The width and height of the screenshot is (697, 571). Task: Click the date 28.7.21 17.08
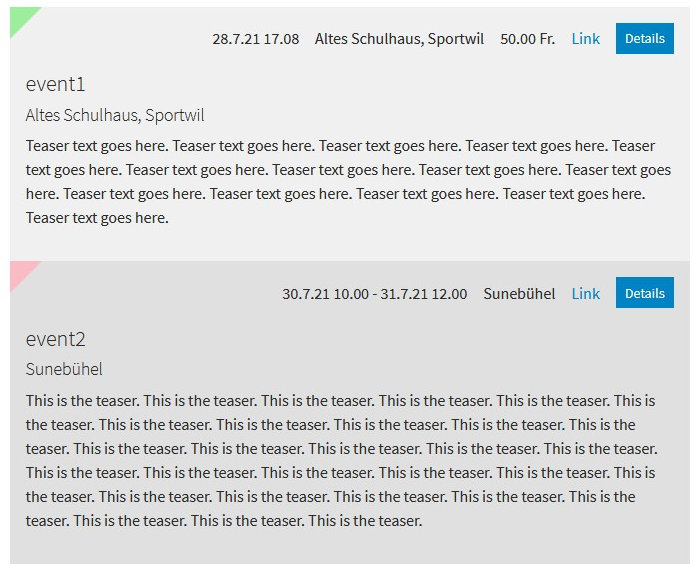(256, 39)
